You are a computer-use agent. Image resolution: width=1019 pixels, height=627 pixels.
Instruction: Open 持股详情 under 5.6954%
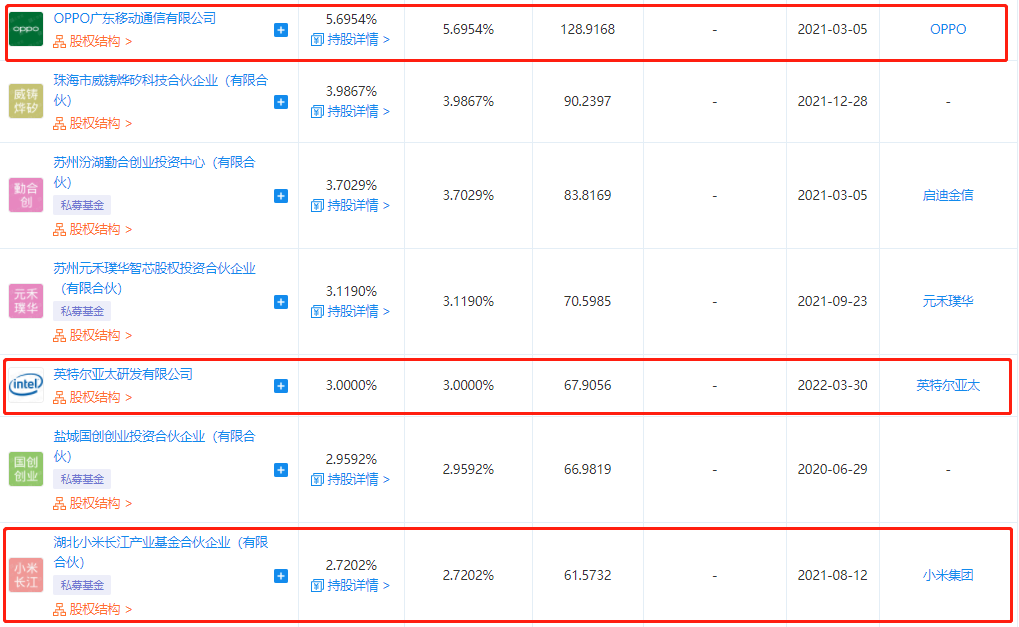point(351,40)
